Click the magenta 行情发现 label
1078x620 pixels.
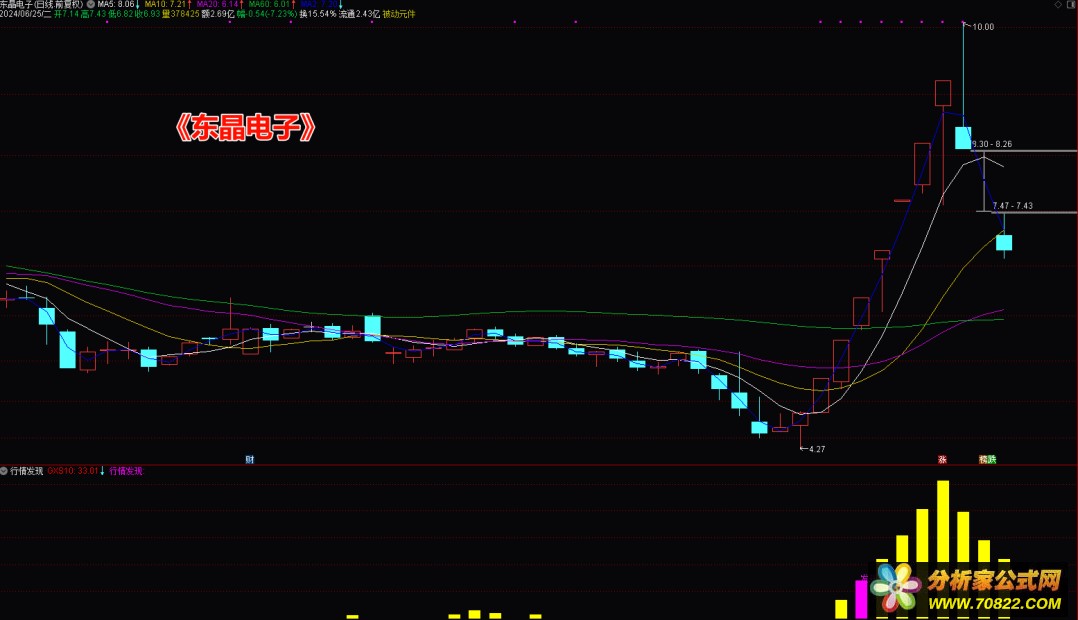click(x=126, y=471)
